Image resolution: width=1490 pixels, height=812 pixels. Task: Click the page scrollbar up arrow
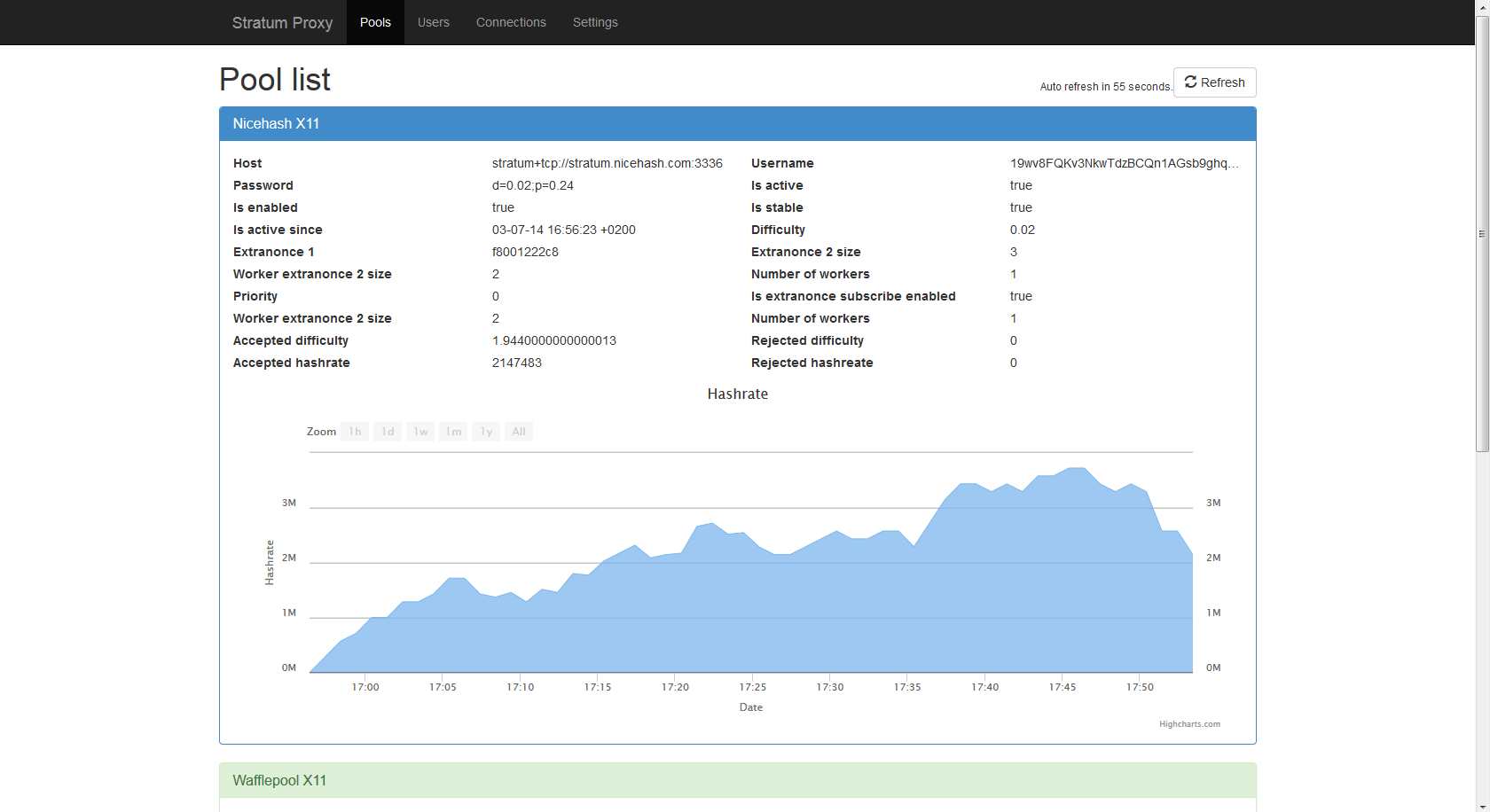click(x=1482, y=7)
